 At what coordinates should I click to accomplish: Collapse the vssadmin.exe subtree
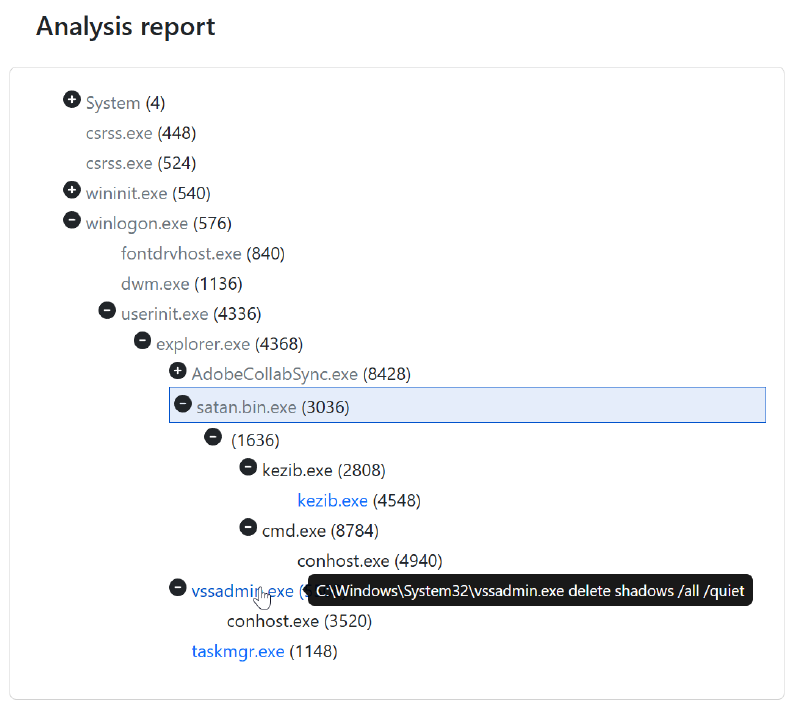178,587
